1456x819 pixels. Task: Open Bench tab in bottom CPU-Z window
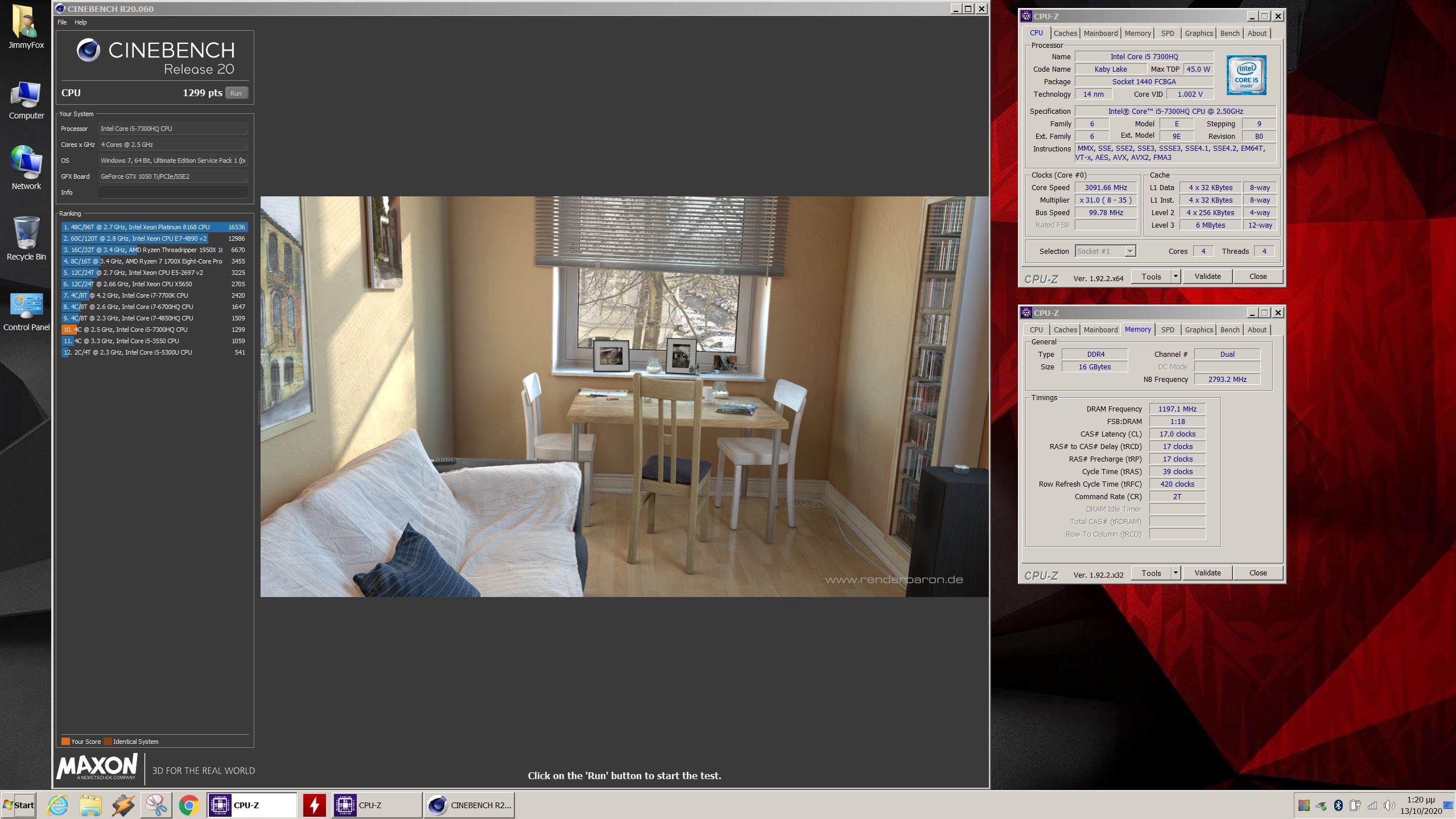(x=1230, y=330)
